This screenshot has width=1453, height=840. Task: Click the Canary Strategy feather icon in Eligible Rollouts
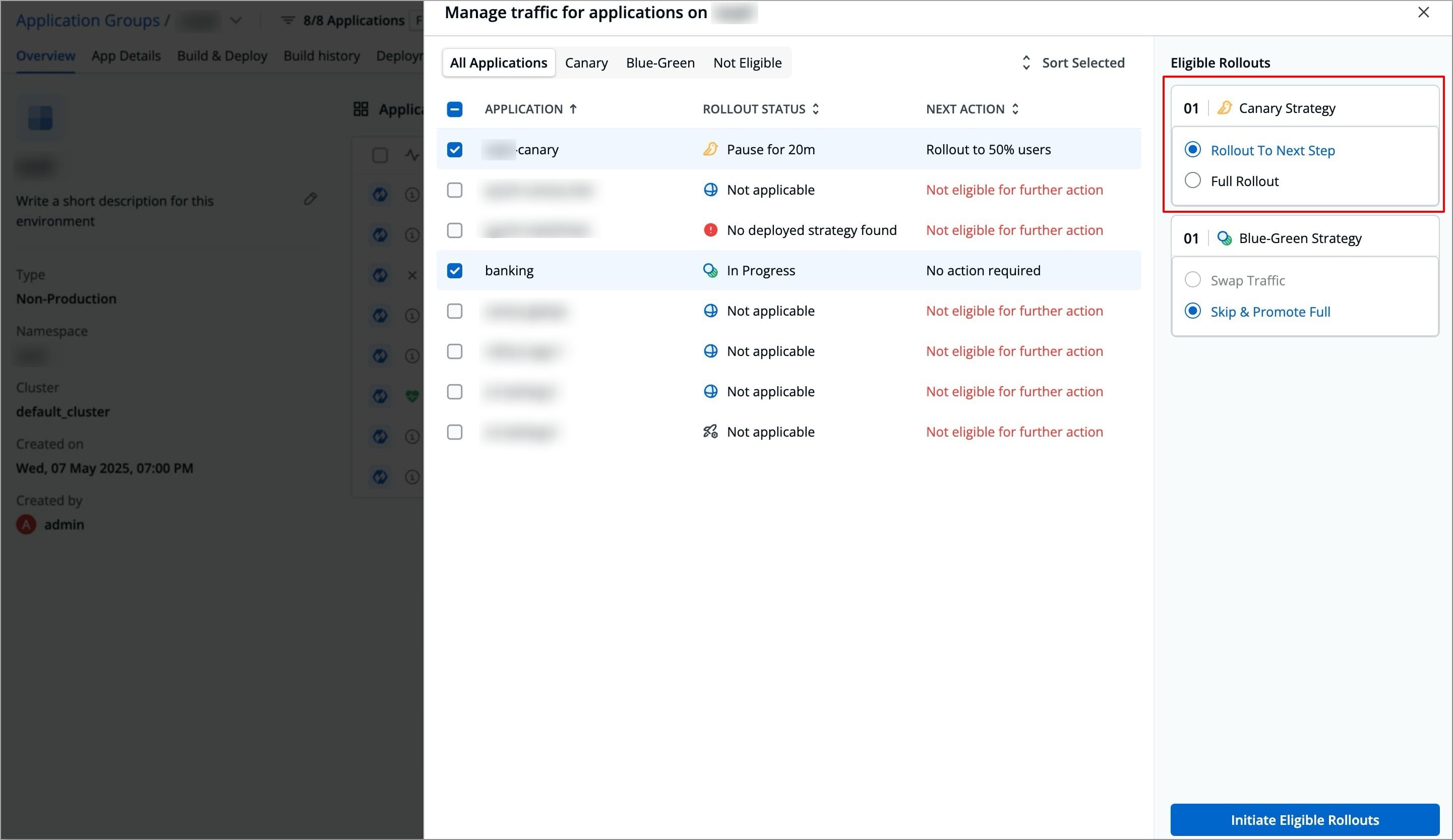click(1225, 107)
